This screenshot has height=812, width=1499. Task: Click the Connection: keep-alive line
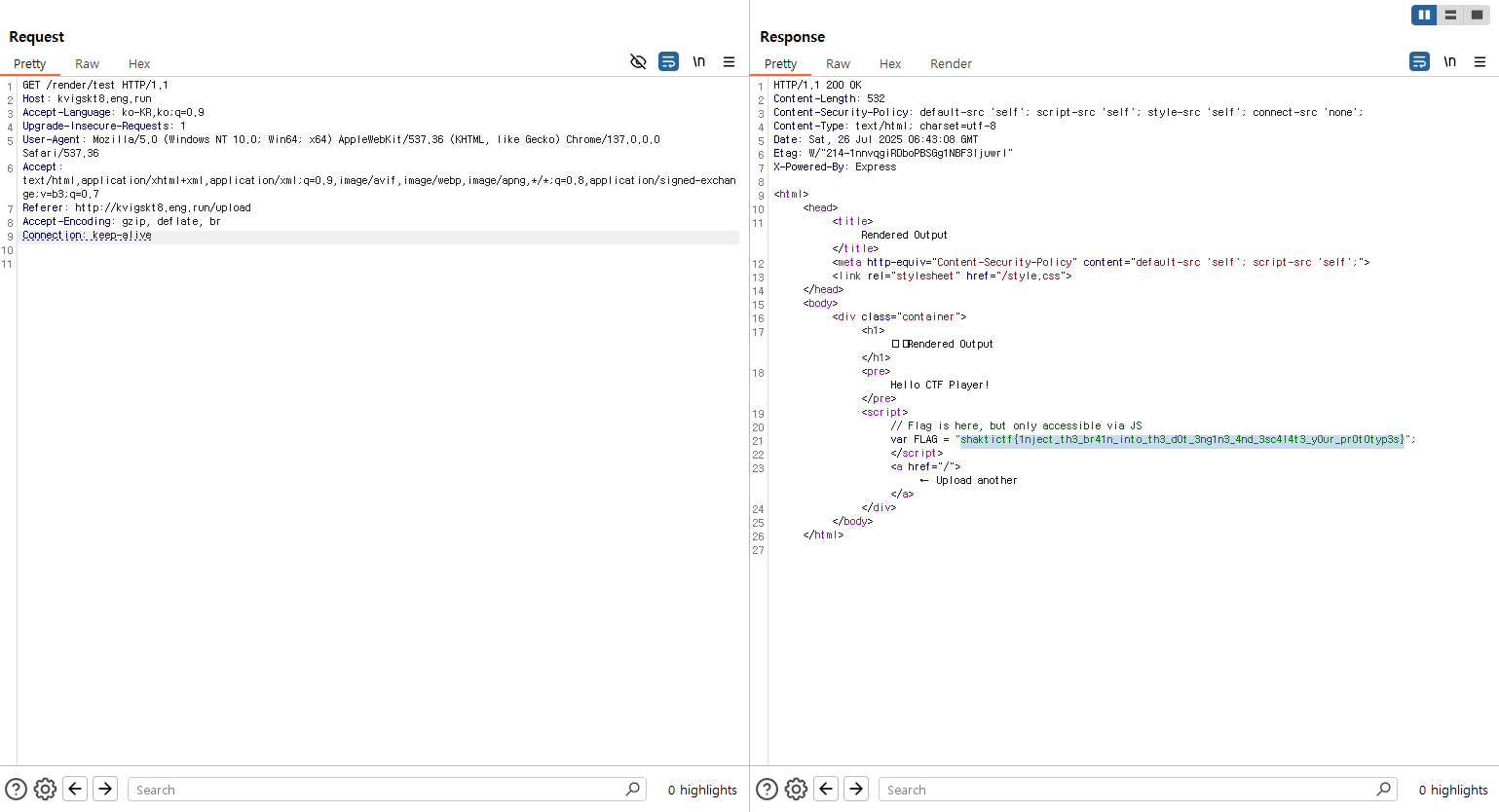87,235
